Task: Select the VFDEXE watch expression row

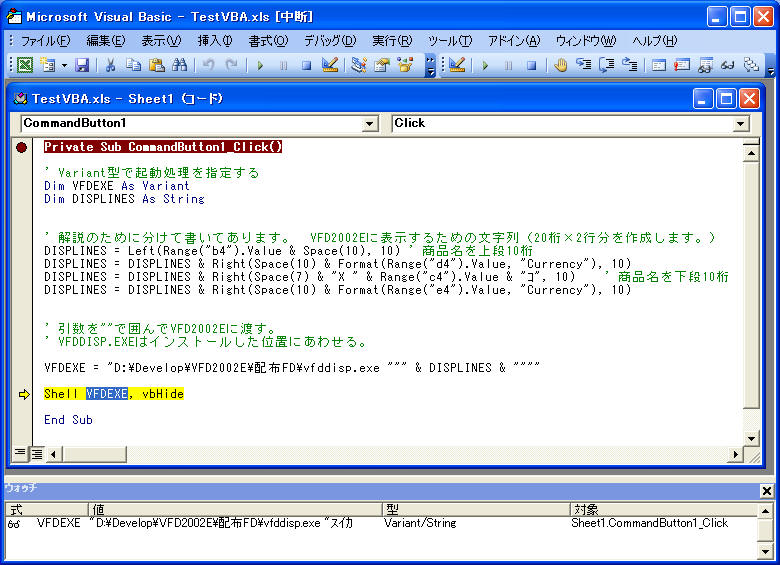Action: coord(380,523)
